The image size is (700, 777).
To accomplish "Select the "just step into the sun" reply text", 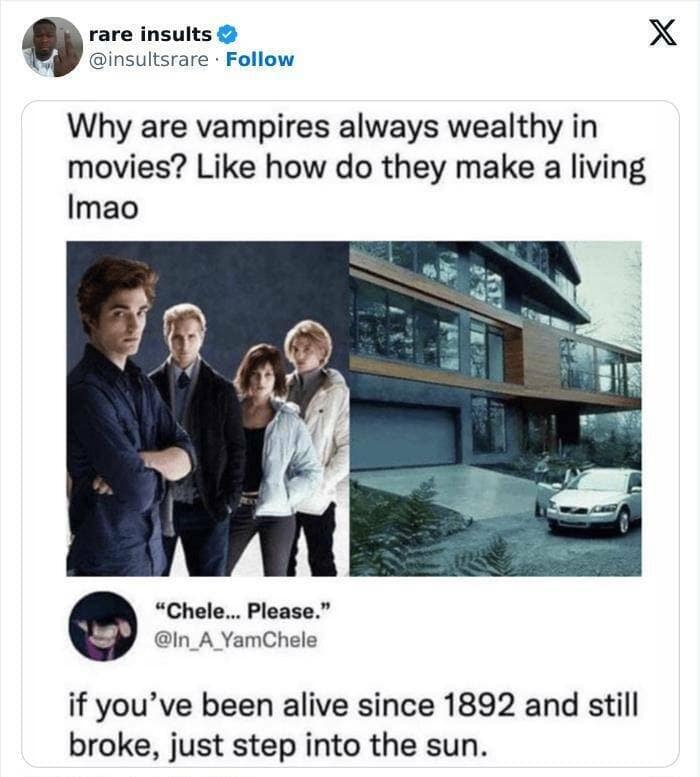I will [x=326, y=745].
